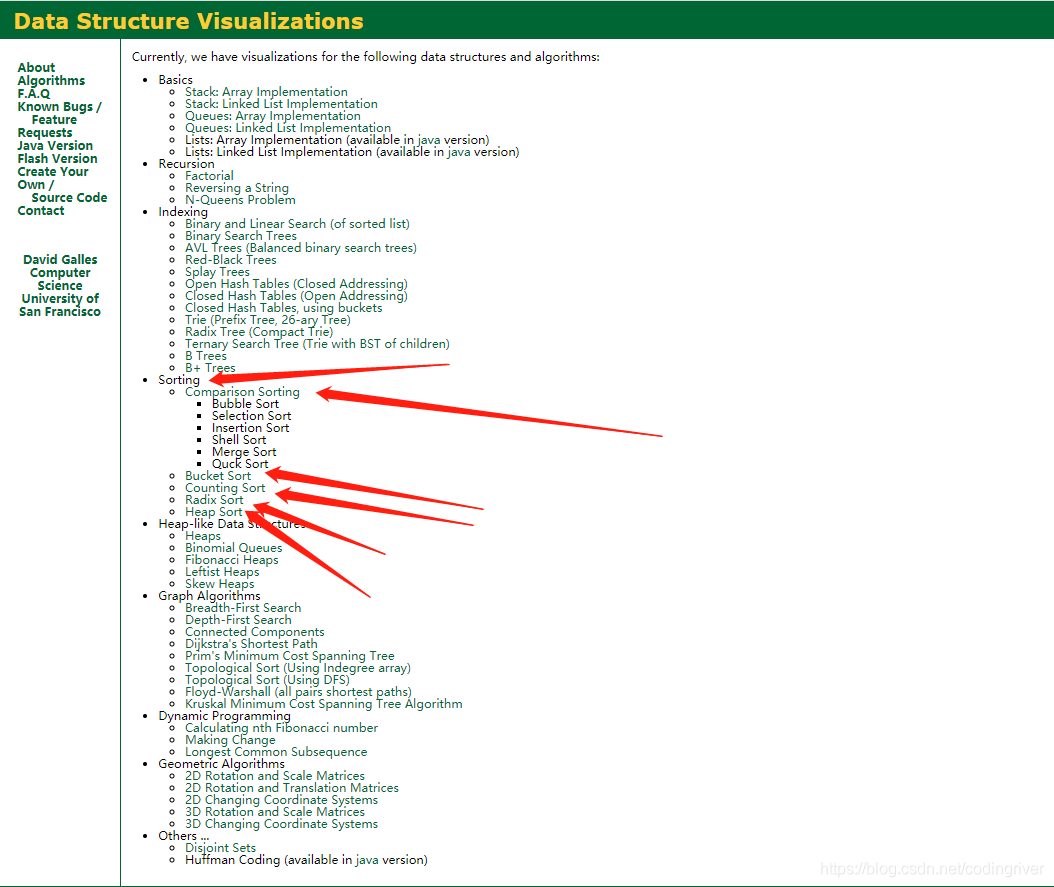1054x887 pixels.
Task: Open Create Your Own / Source Code
Action: point(62,185)
